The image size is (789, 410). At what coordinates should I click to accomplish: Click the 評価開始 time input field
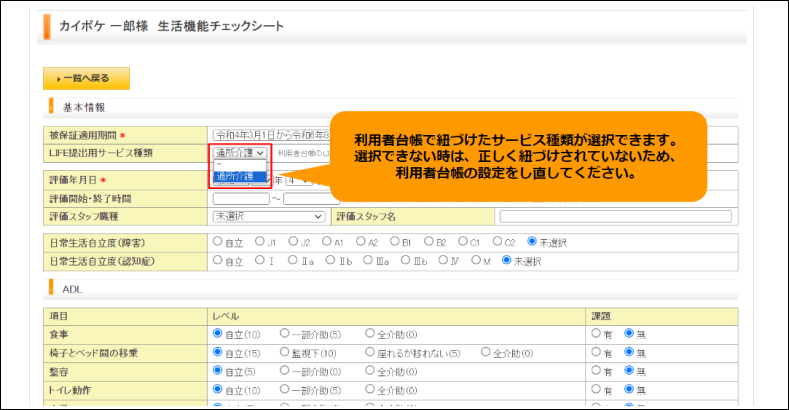[241, 199]
